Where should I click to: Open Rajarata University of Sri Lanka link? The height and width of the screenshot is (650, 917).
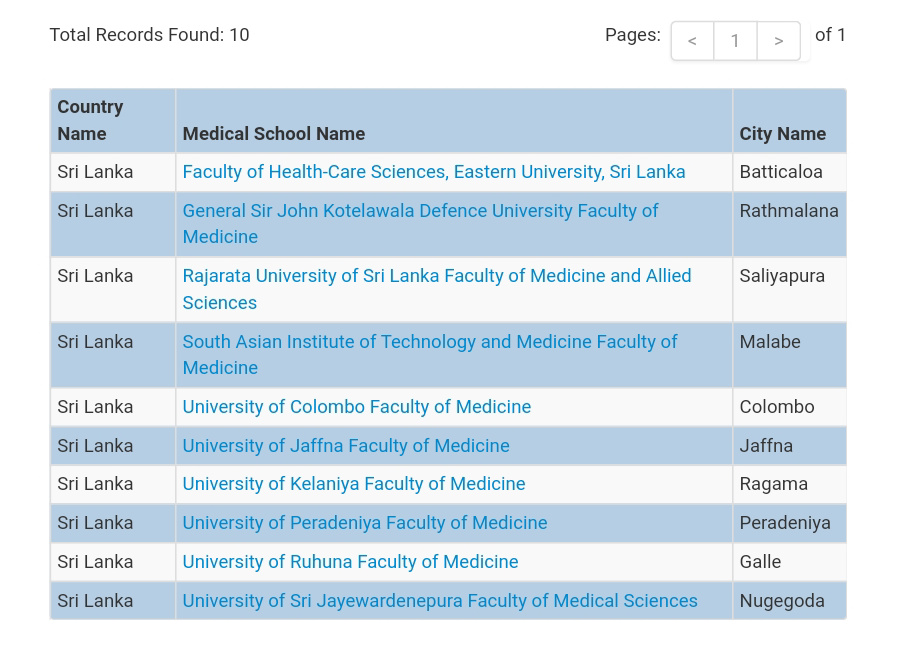coord(437,289)
